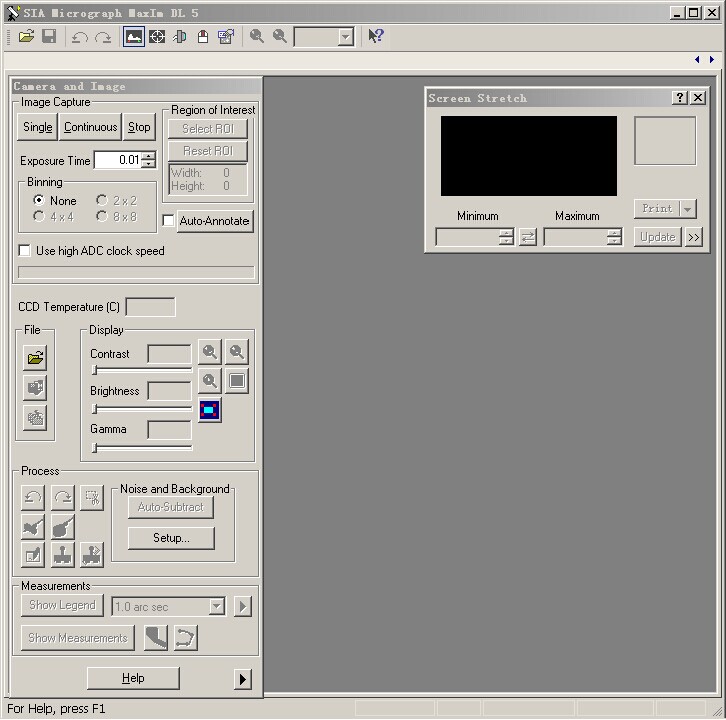Click the blue full-screen icon in Display group

tap(209, 410)
